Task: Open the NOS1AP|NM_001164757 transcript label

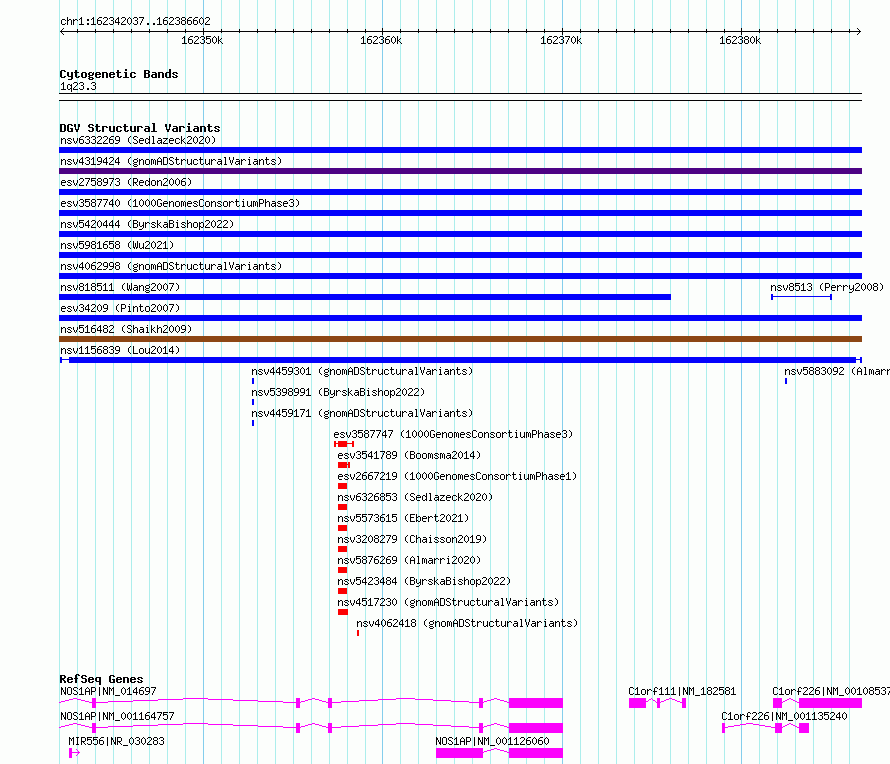Action: tap(117, 716)
